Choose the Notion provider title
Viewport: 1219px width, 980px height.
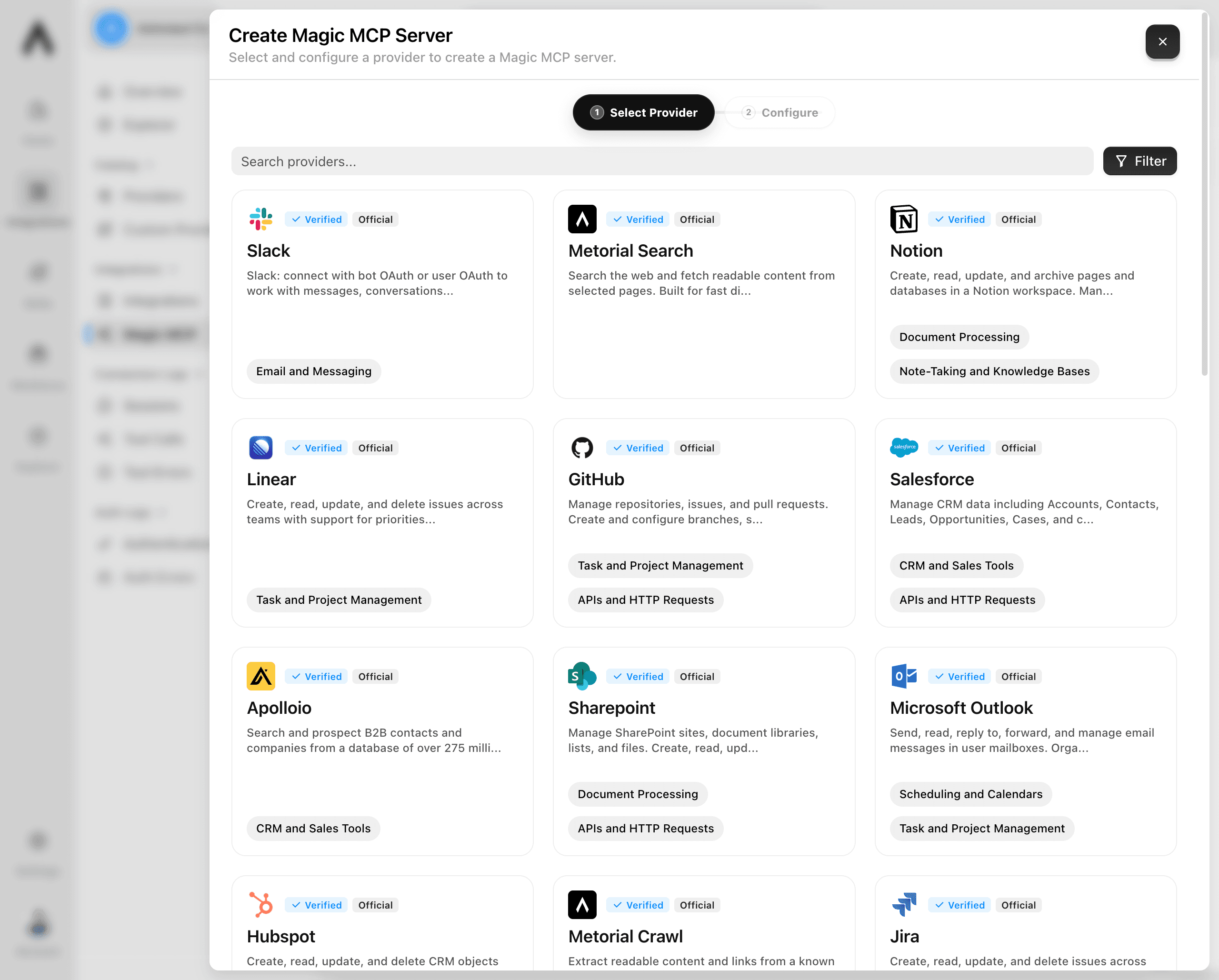[x=916, y=250]
